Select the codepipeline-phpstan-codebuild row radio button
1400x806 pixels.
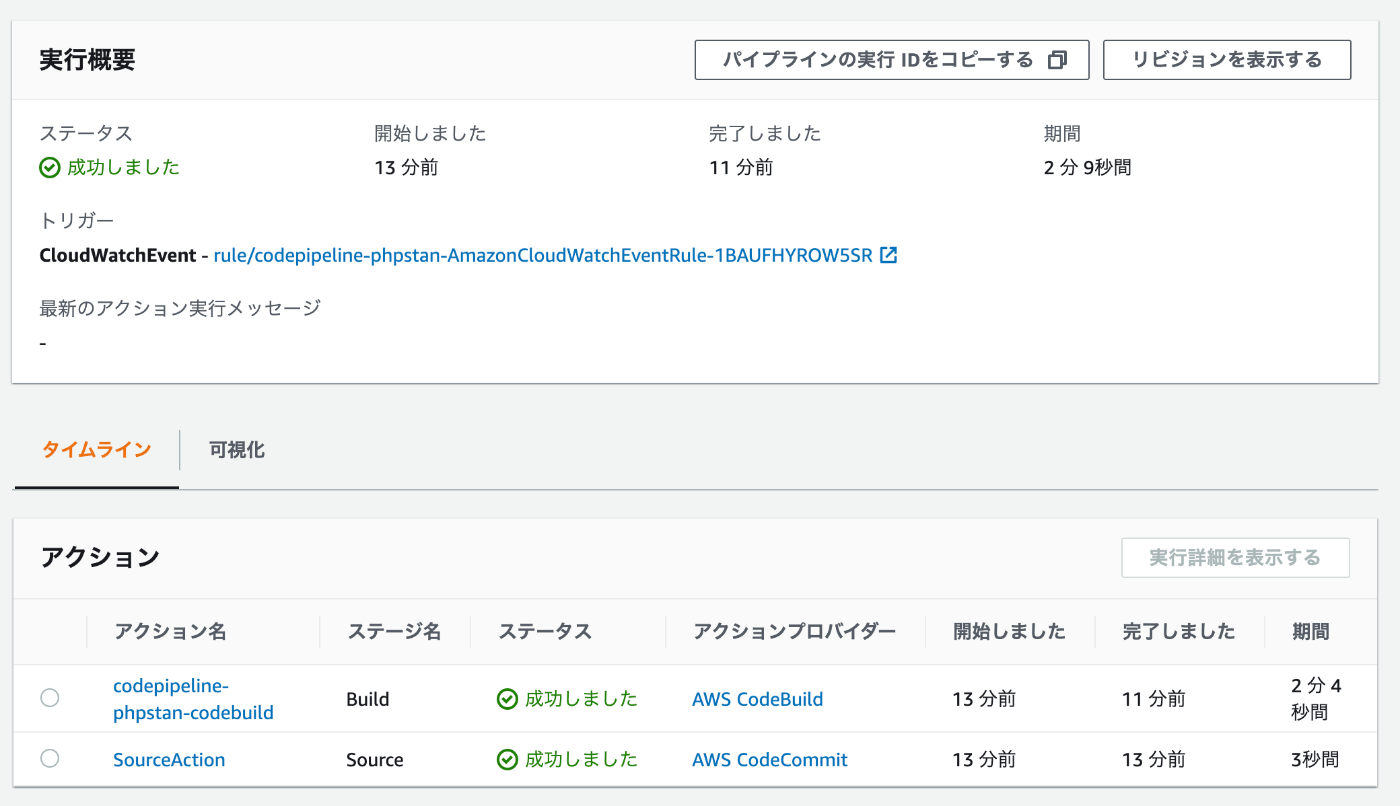click(x=50, y=698)
